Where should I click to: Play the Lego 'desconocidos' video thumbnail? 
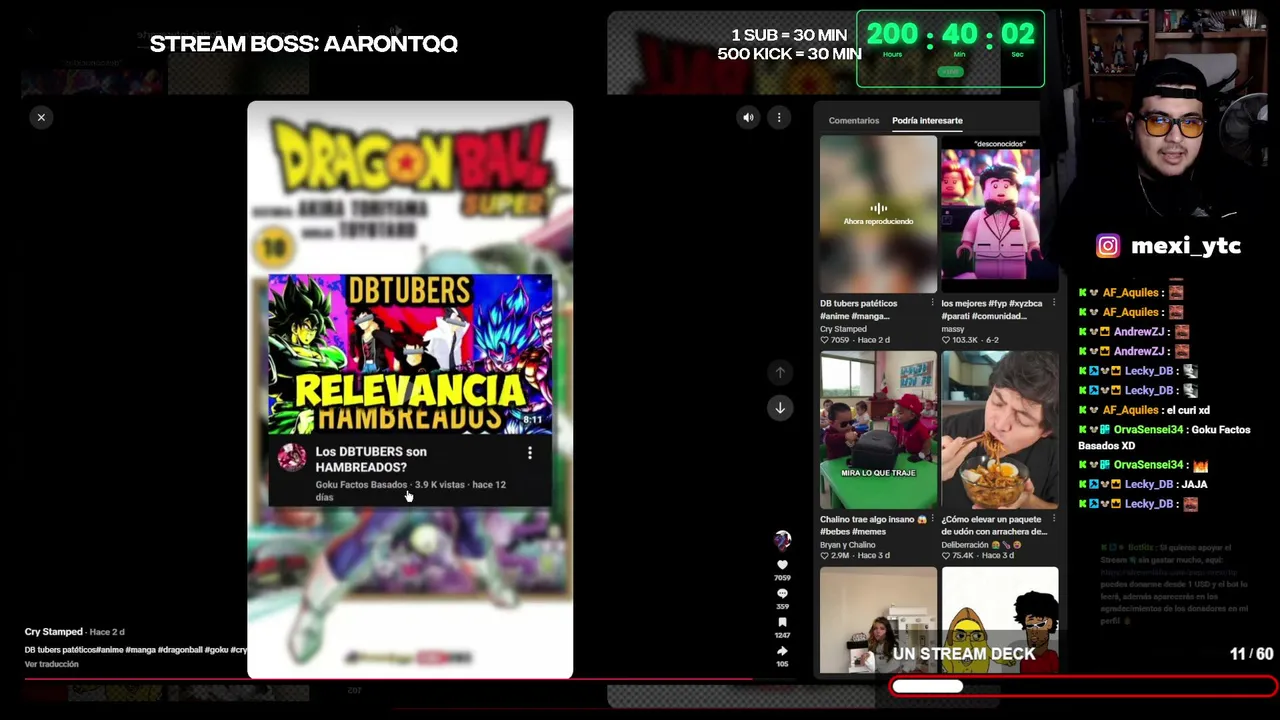tap(999, 214)
